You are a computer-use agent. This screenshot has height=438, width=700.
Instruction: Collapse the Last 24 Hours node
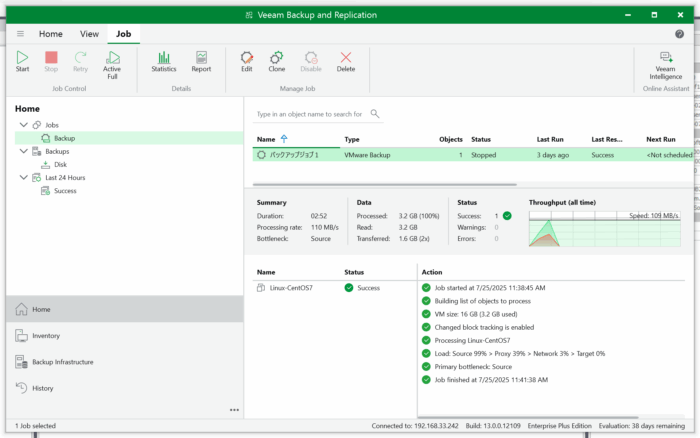[x=24, y=178]
